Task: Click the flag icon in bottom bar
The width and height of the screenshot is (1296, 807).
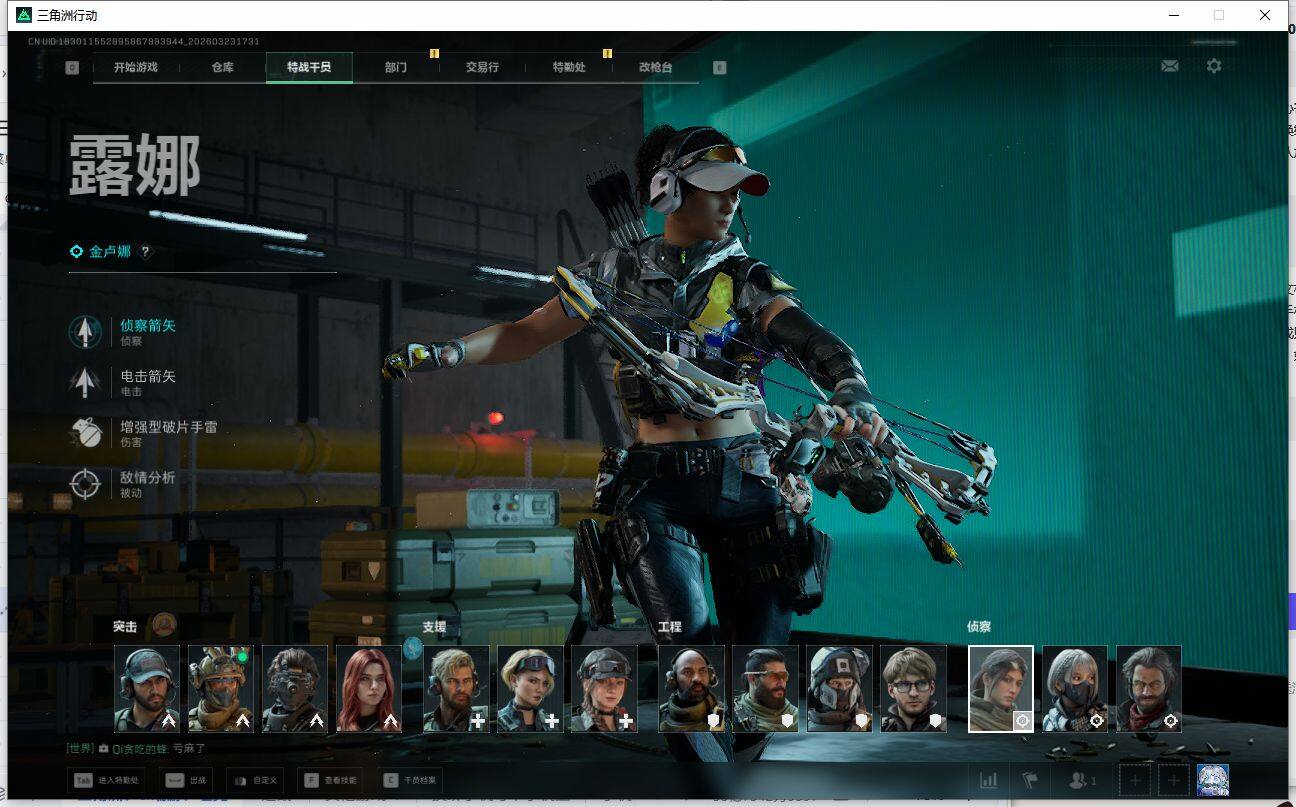Action: [1030, 780]
